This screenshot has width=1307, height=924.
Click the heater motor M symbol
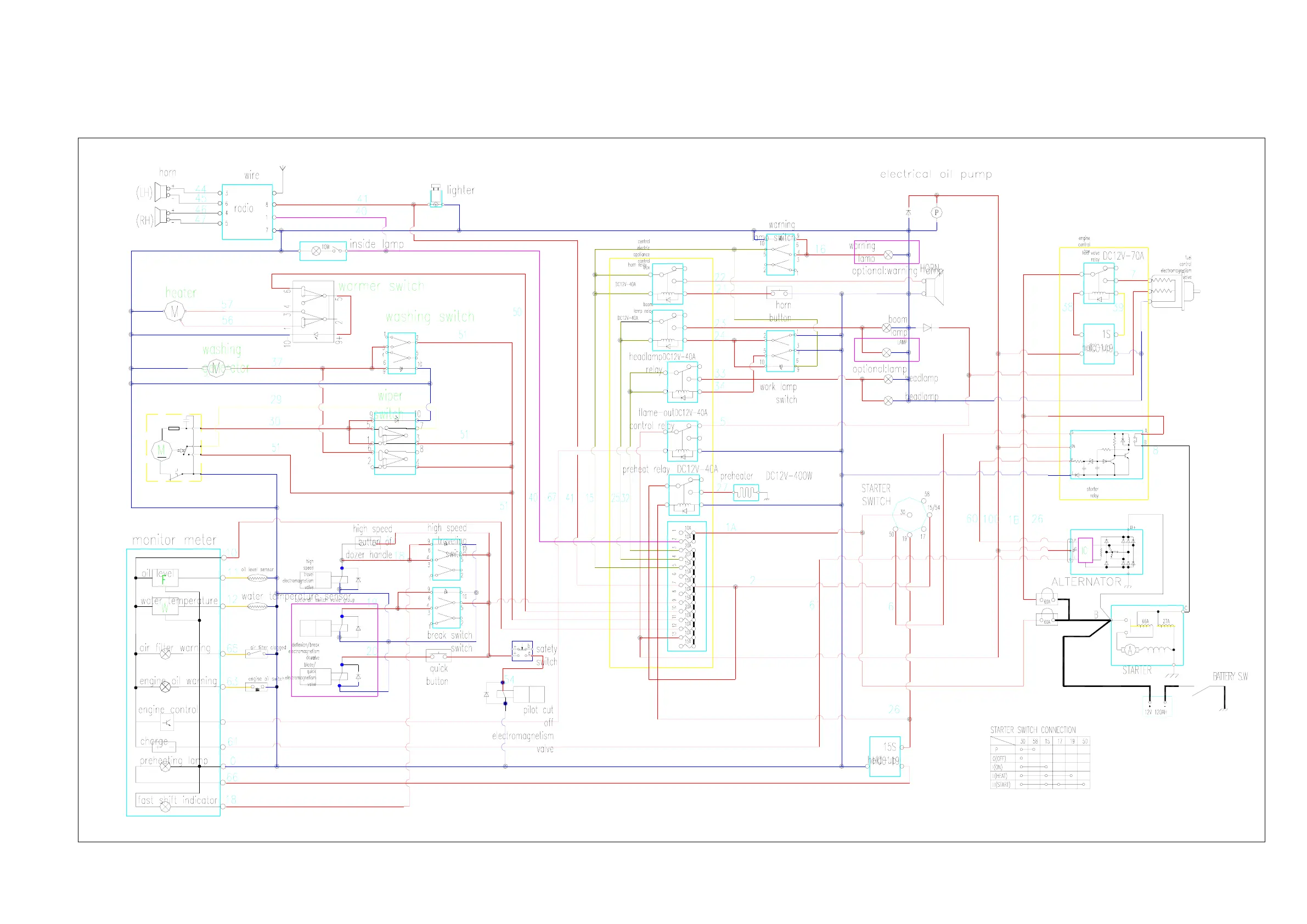click(x=174, y=312)
